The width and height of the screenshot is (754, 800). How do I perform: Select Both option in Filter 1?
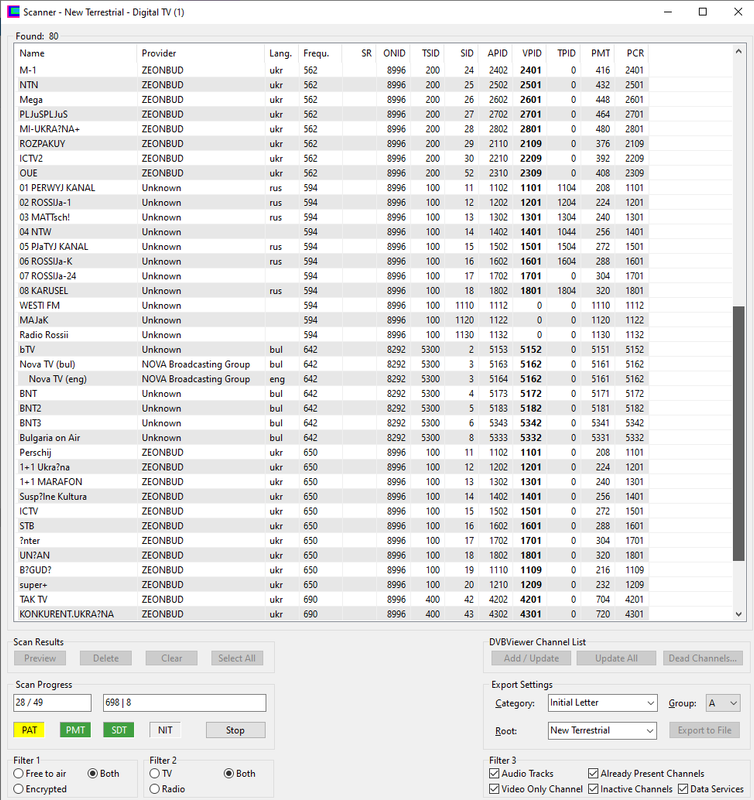[104, 773]
